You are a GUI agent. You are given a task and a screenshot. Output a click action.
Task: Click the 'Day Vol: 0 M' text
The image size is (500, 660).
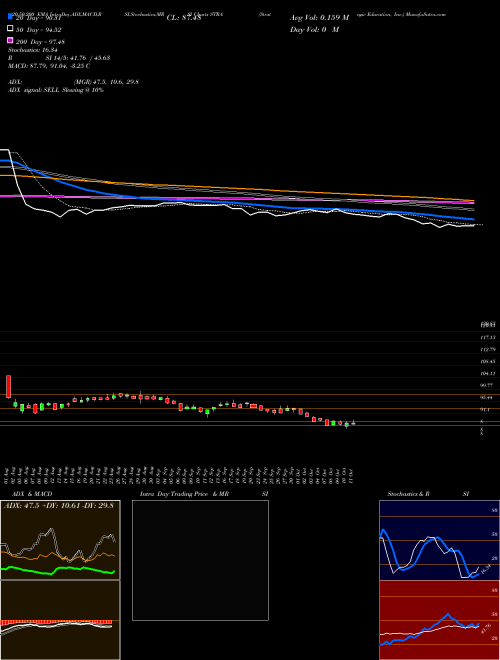pos(314,29)
